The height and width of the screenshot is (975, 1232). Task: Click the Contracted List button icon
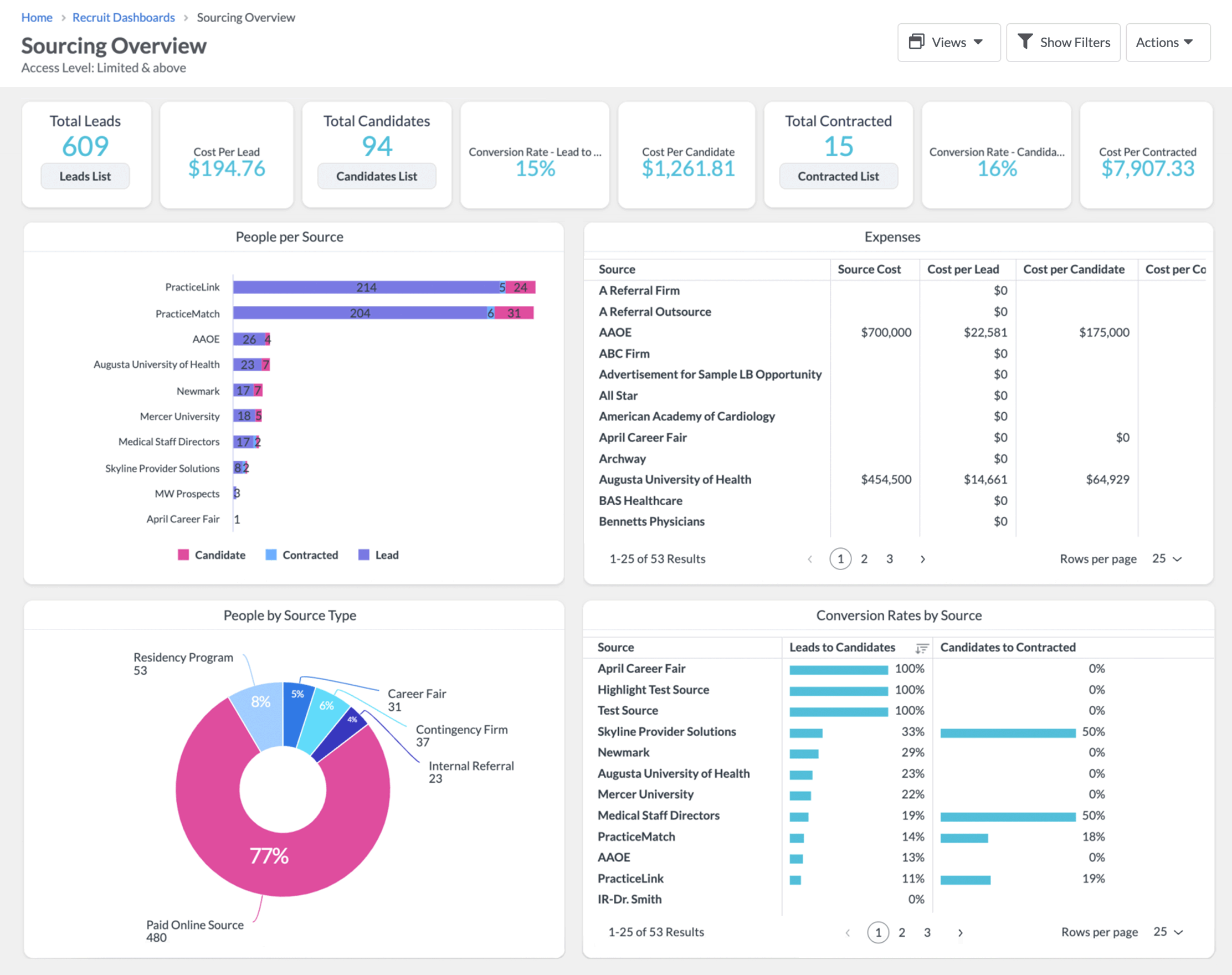point(839,176)
